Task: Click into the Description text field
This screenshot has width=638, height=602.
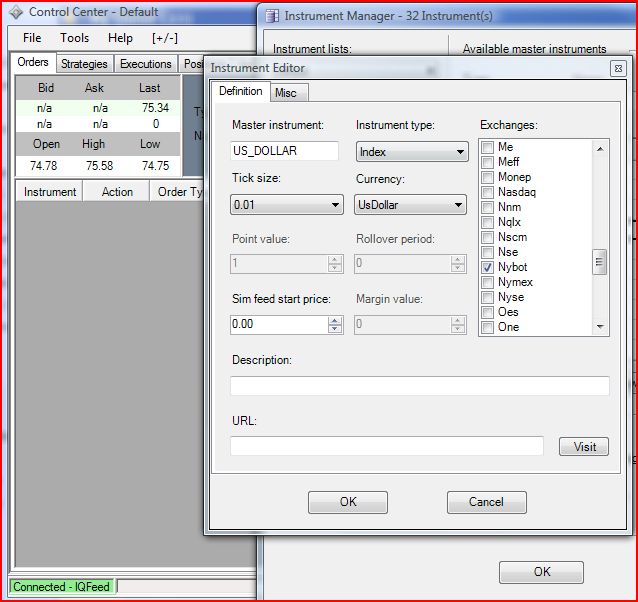Action: pyautogui.click(x=420, y=386)
